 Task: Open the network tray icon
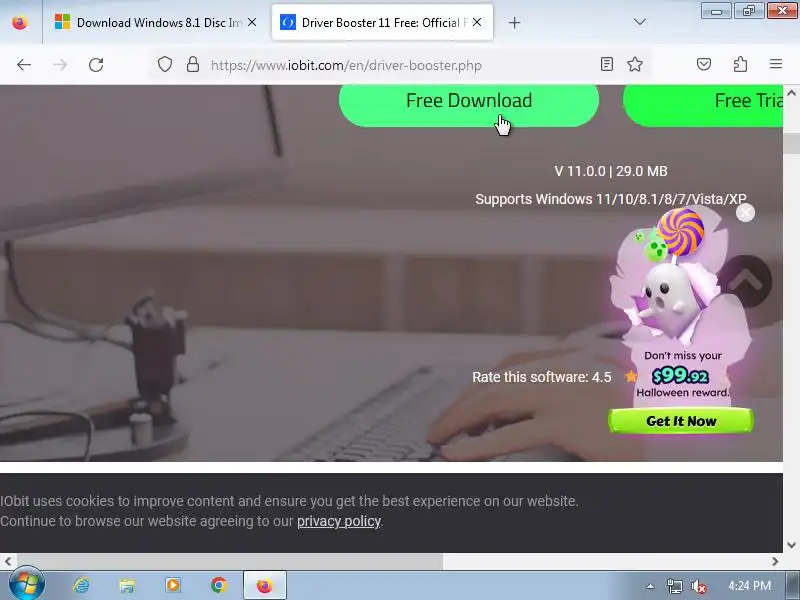click(x=674, y=586)
